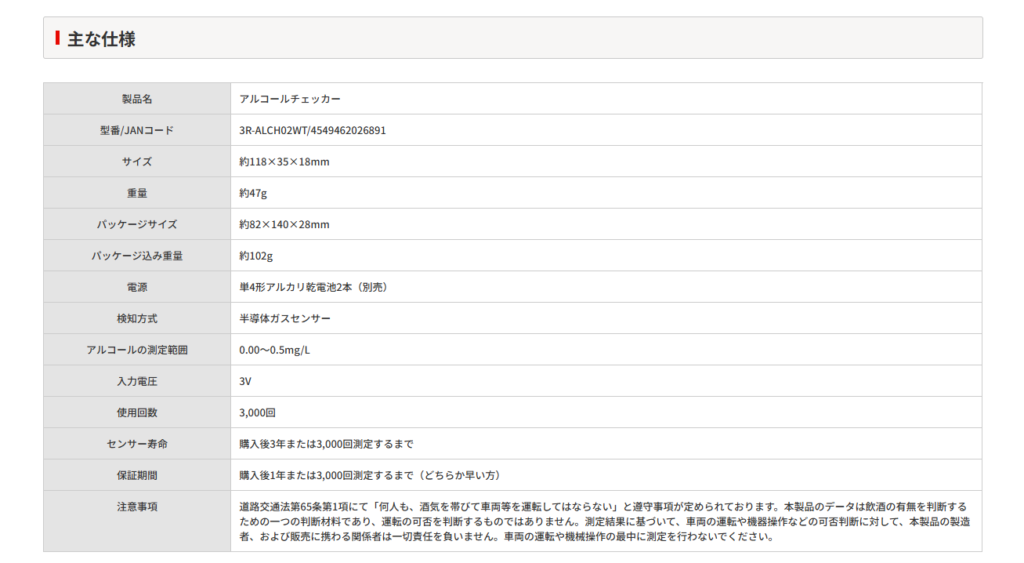Select the センサー寿命 label cell

pos(137,444)
